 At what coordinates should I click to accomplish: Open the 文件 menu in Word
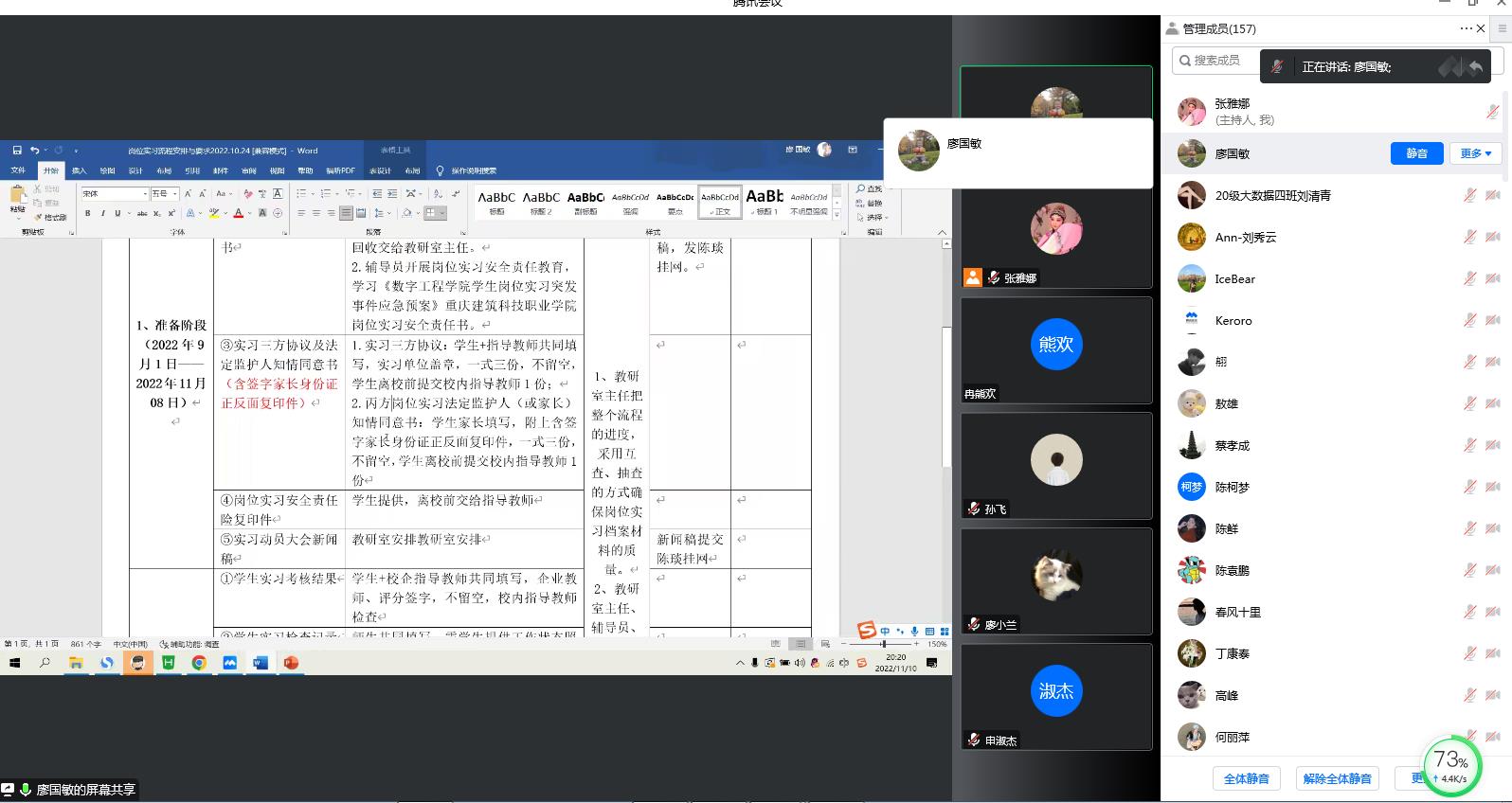(x=18, y=170)
